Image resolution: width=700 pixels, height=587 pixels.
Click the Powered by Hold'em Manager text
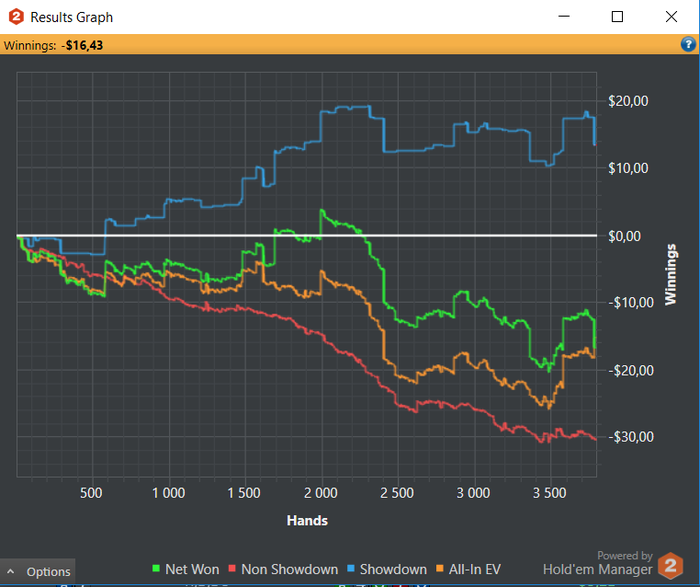(598, 563)
